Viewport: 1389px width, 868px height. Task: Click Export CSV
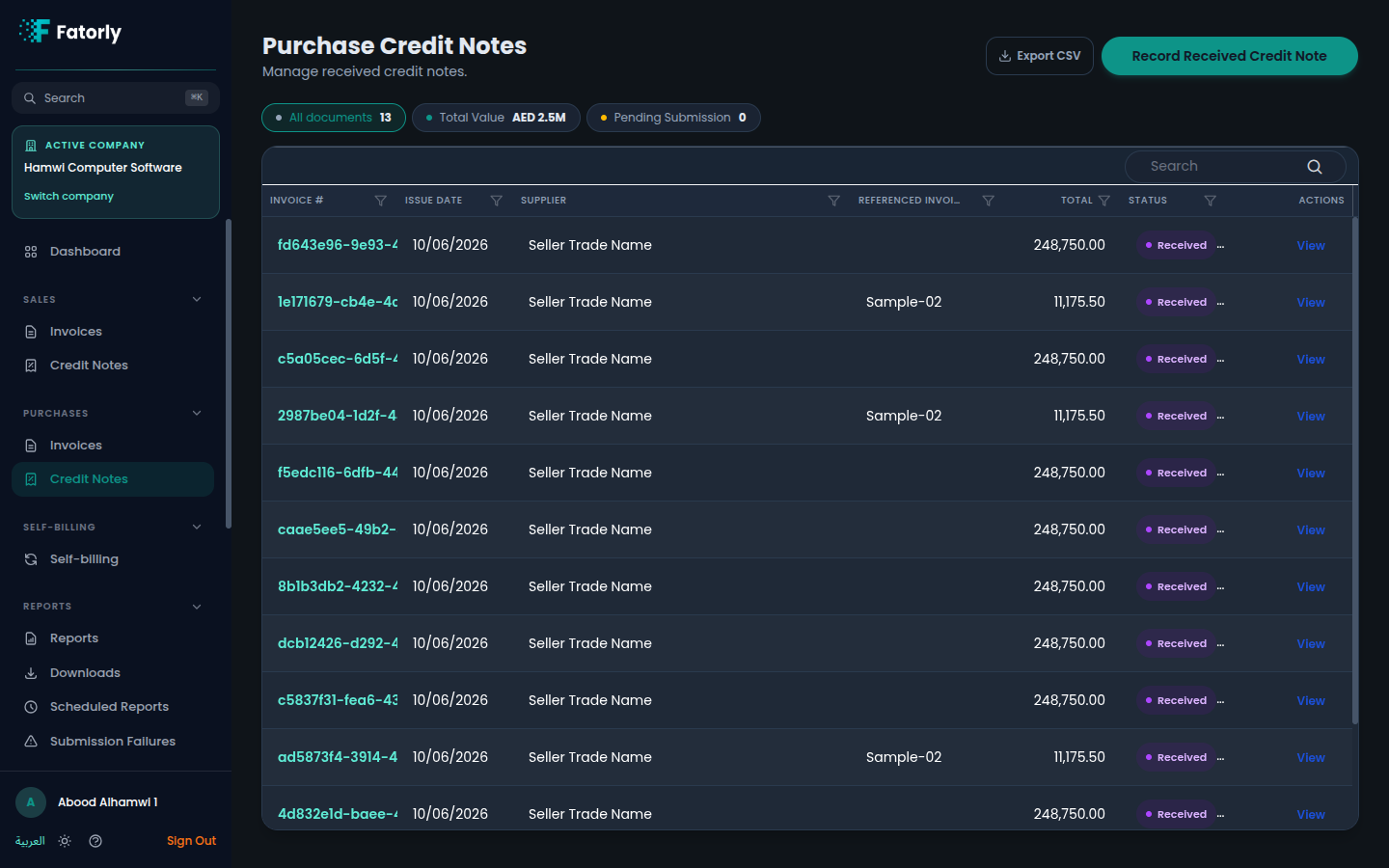tap(1040, 56)
